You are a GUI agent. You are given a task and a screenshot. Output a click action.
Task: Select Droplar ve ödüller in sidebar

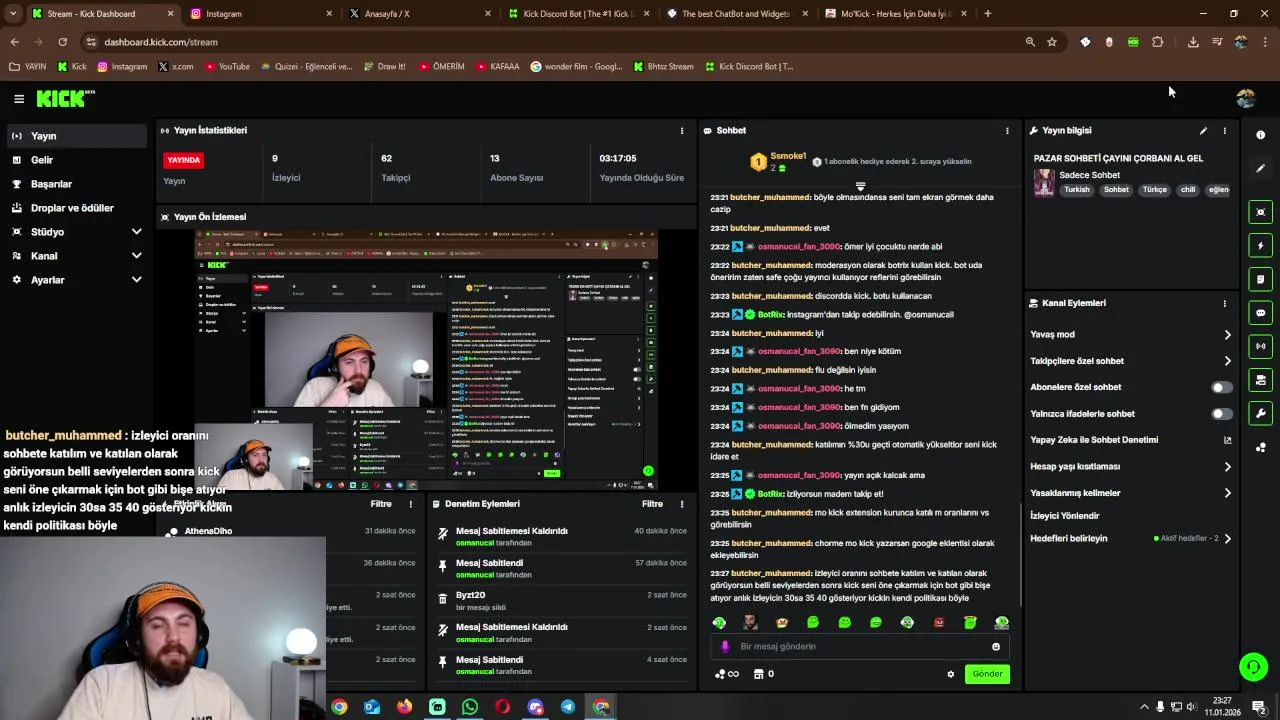(75, 208)
